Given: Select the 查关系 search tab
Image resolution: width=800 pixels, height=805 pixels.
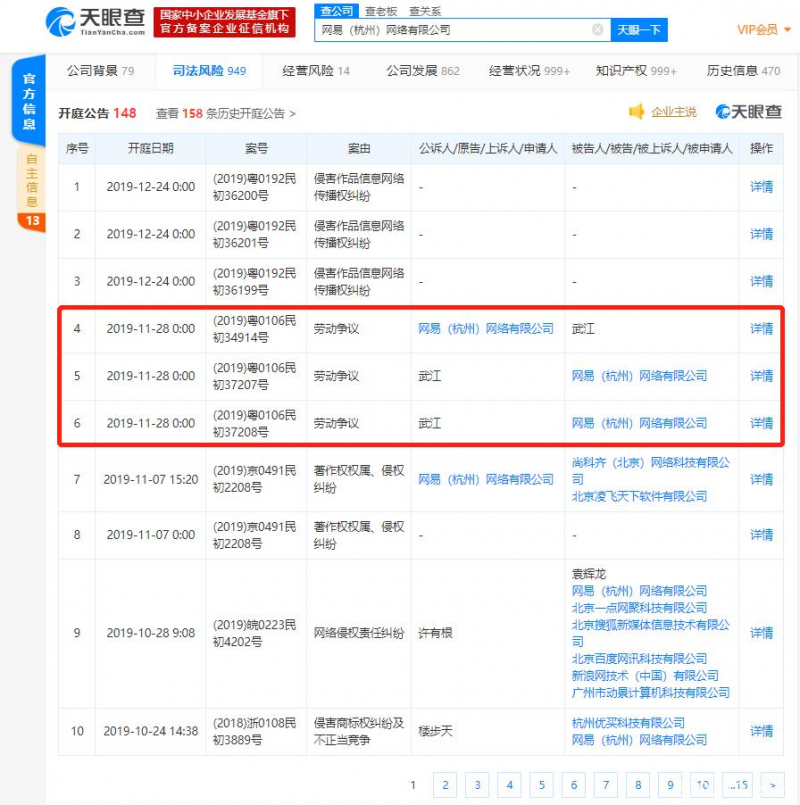Looking at the screenshot, I should [x=425, y=11].
